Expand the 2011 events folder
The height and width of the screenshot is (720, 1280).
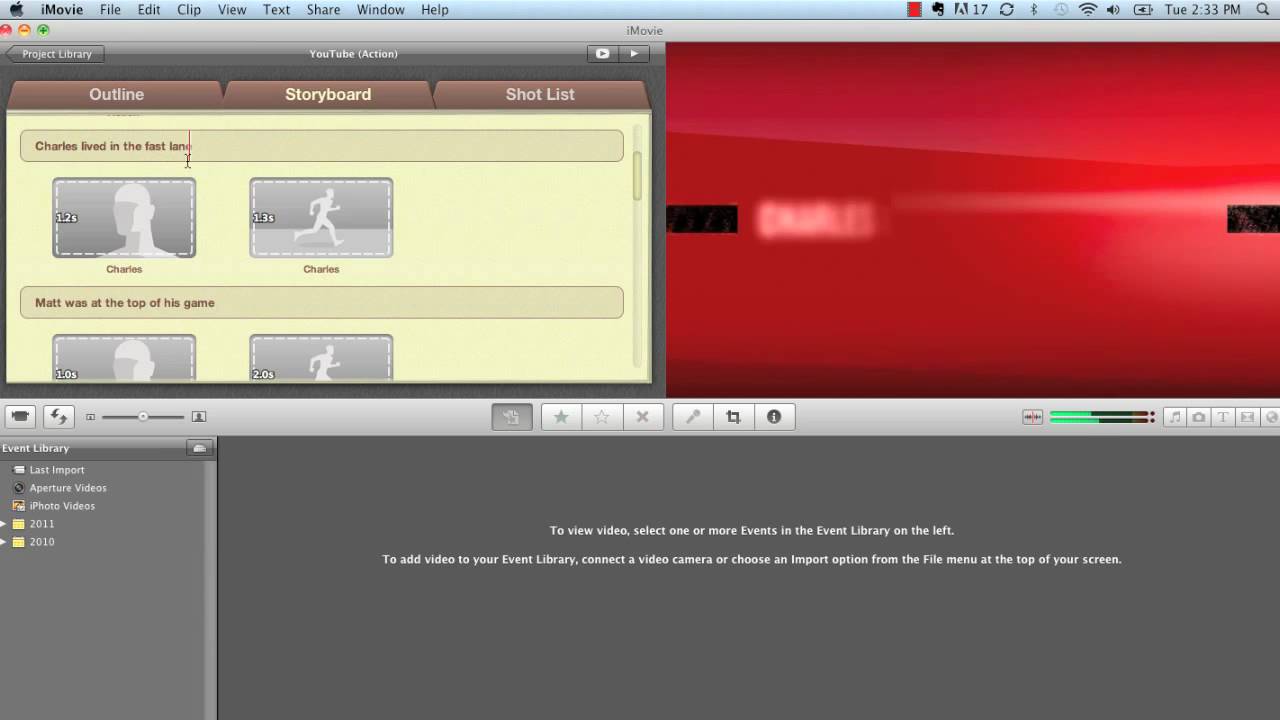(x=4, y=524)
